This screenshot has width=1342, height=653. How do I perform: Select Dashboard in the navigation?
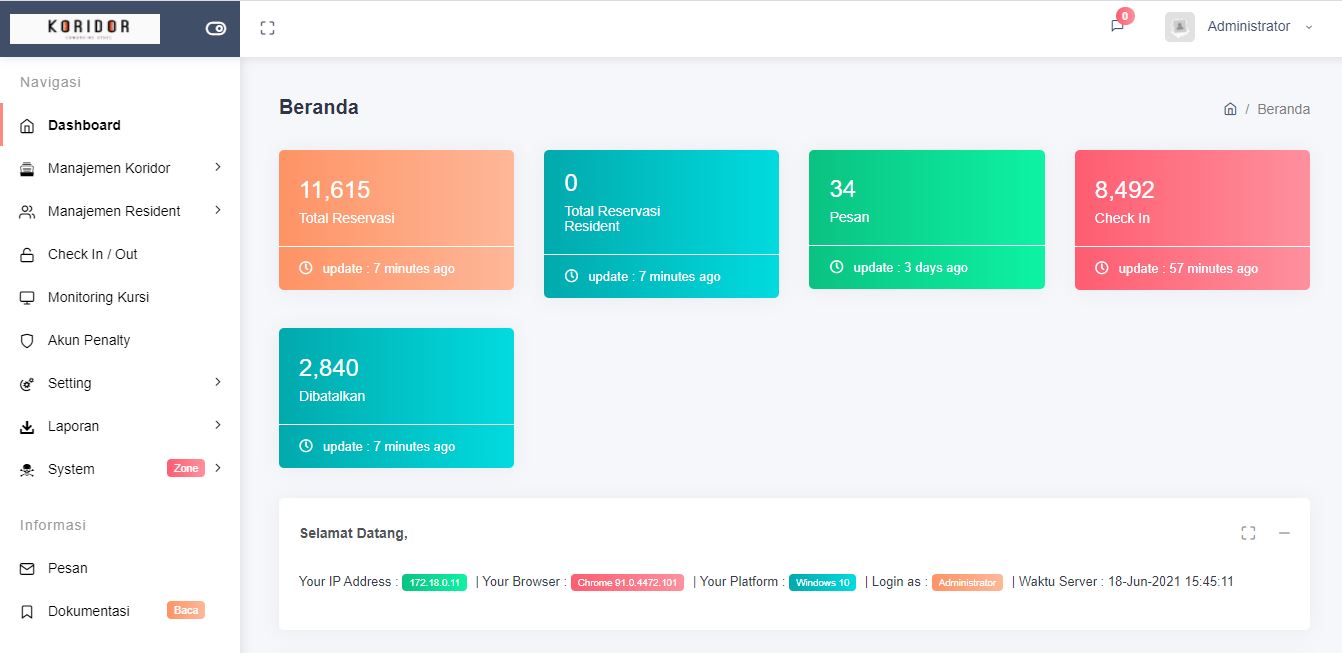(x=84, y=125)
